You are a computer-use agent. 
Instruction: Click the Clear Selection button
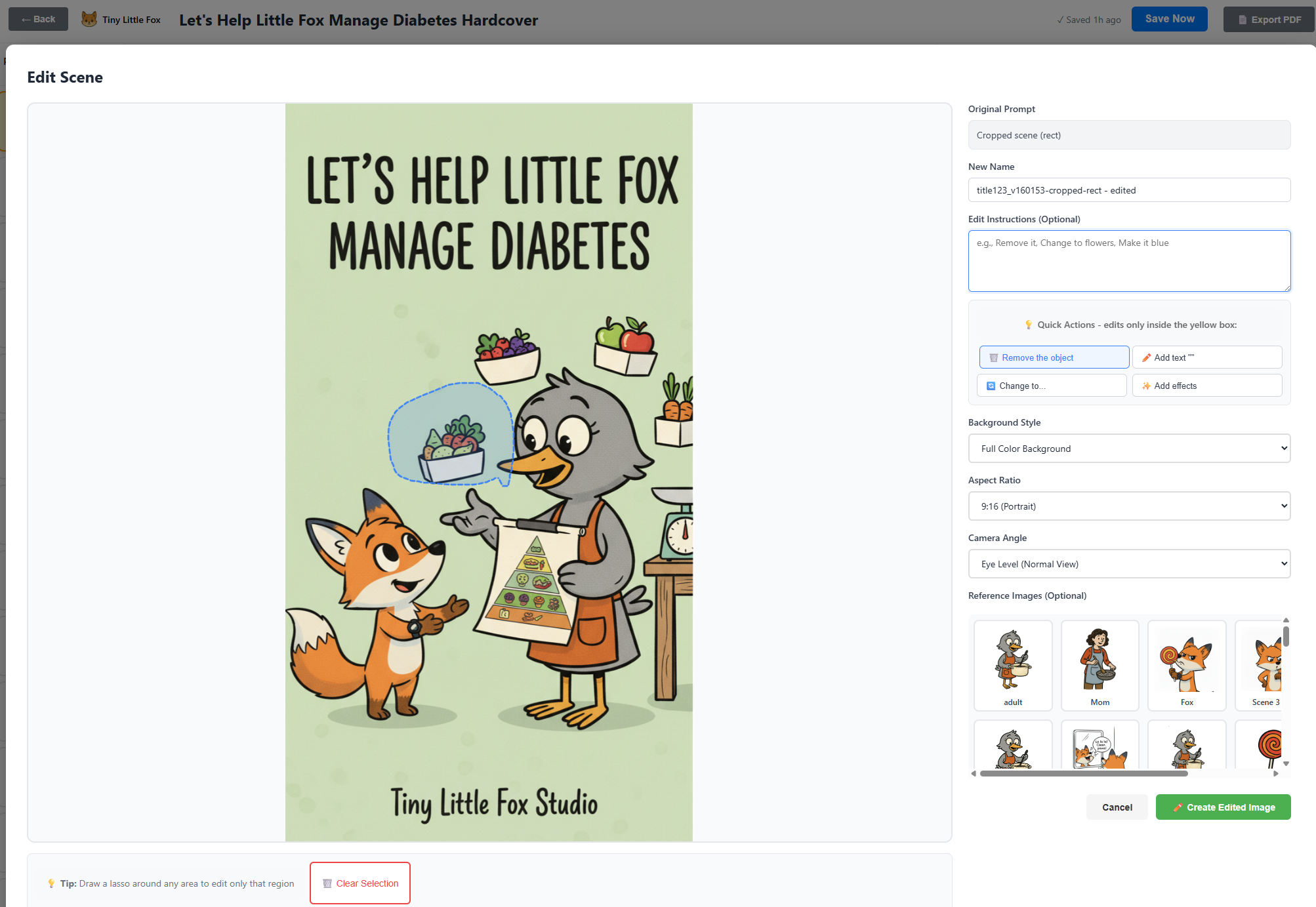pos(360,883)
